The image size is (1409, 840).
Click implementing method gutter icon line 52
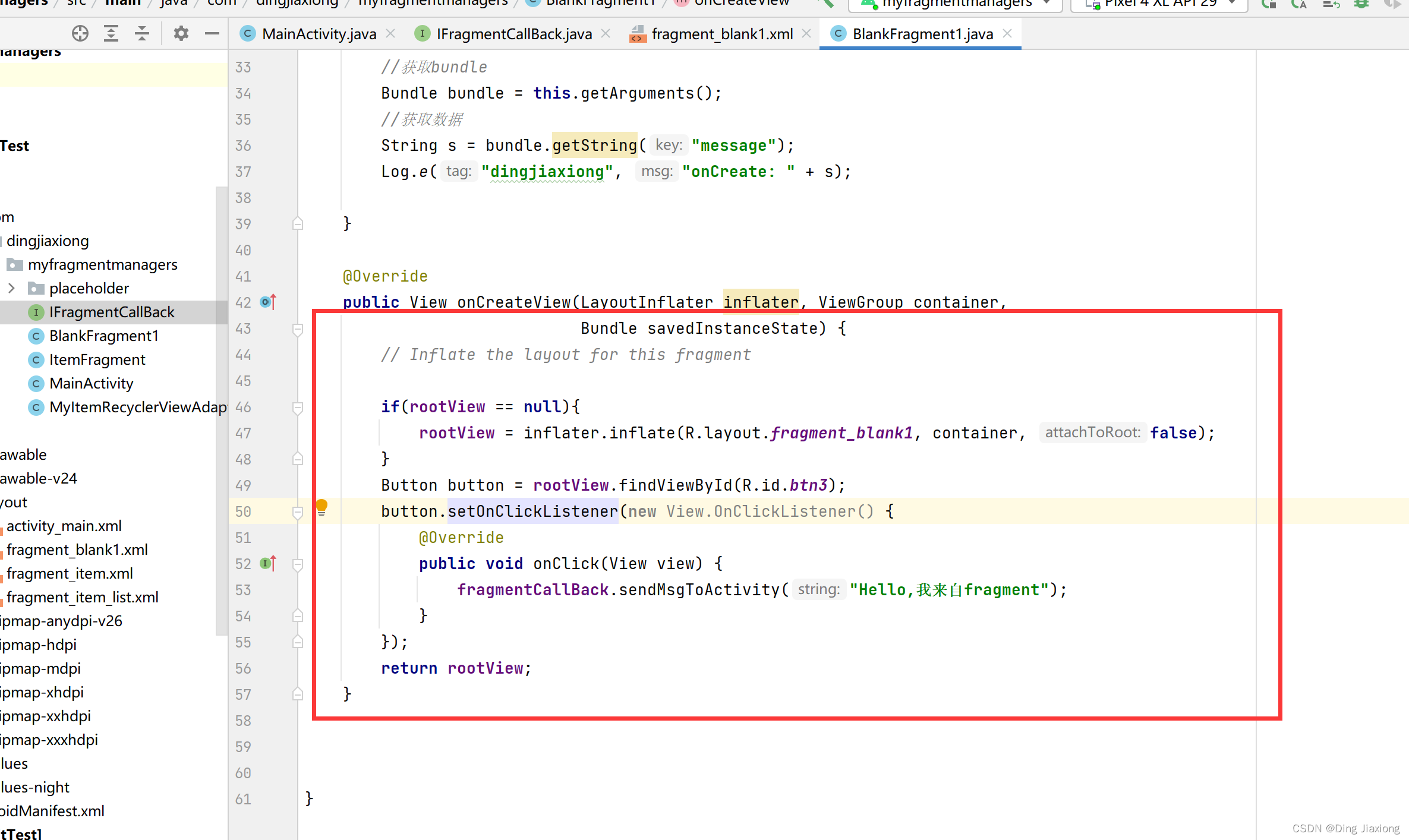(x=269, y=563)
